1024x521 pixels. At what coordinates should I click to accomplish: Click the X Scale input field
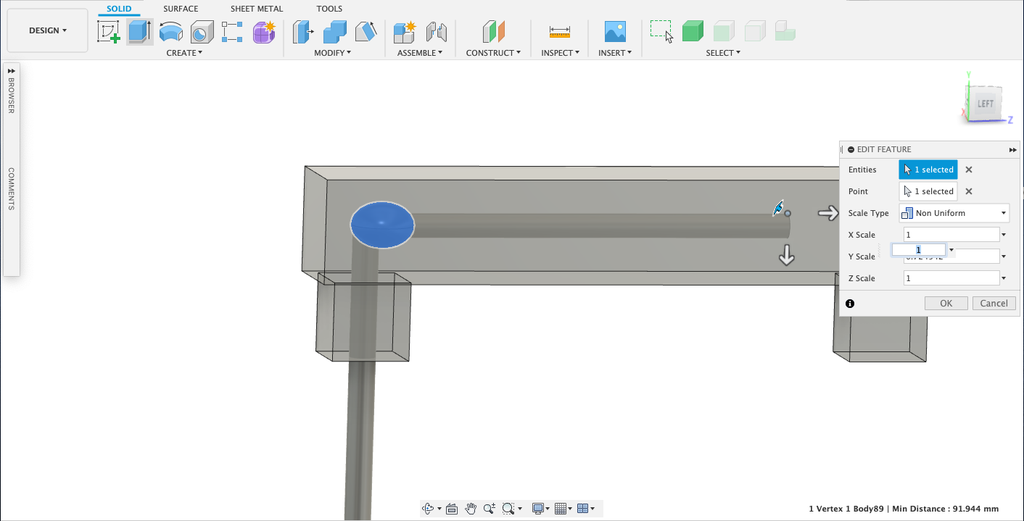(948, 235)
